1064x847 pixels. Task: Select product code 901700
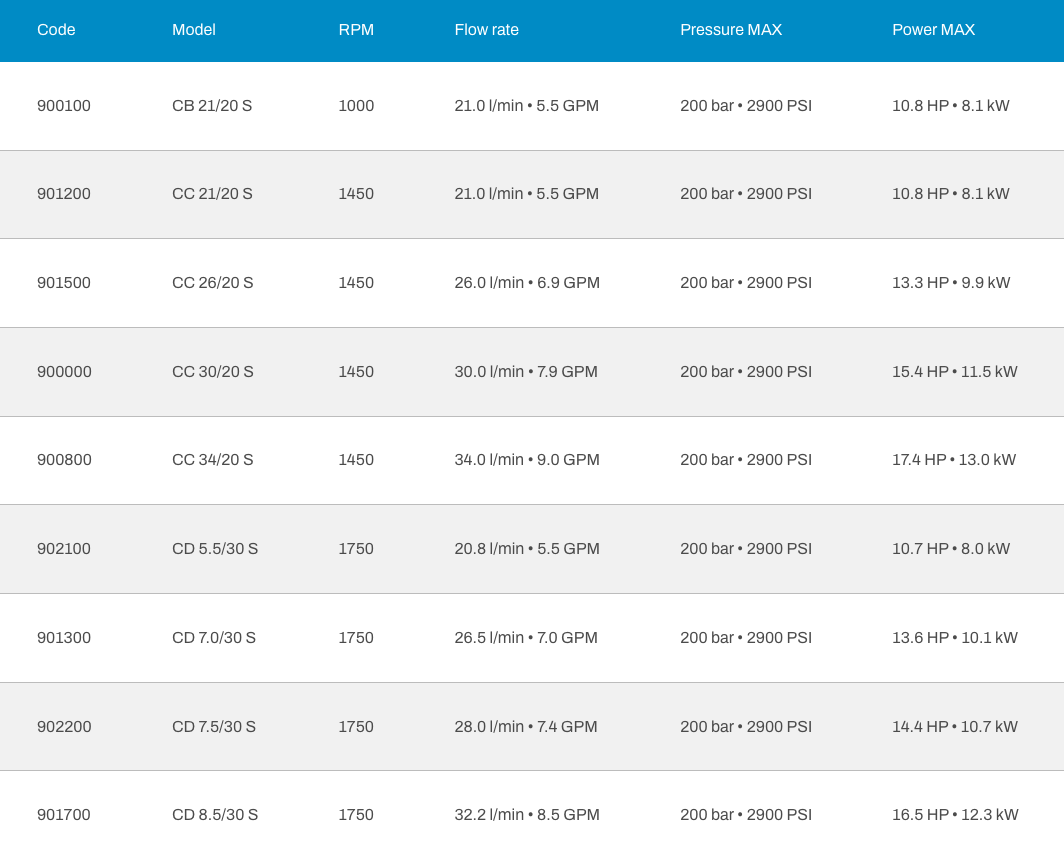point(64,815)
